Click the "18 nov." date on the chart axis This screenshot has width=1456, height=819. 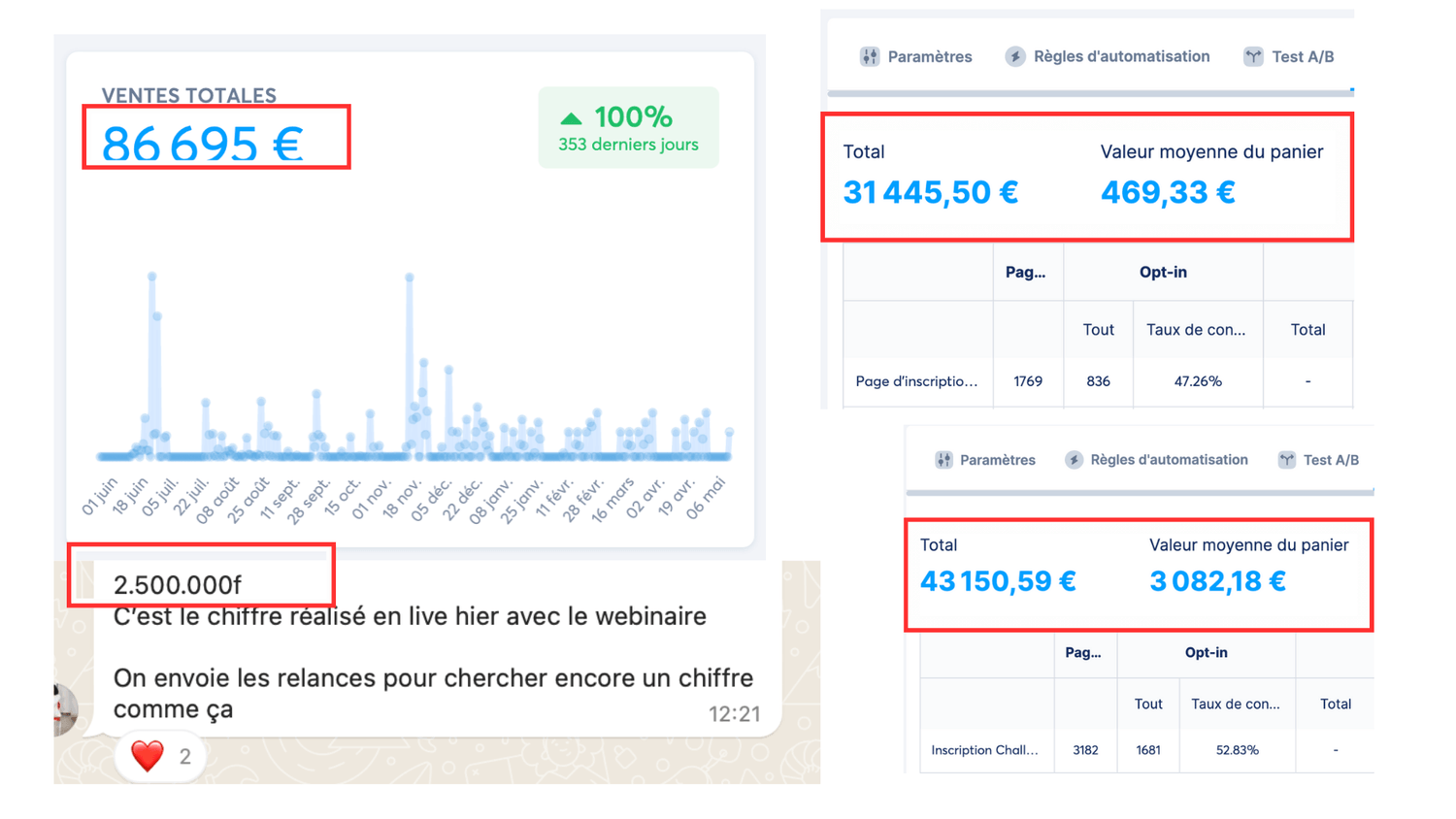[x=403, y=499]
